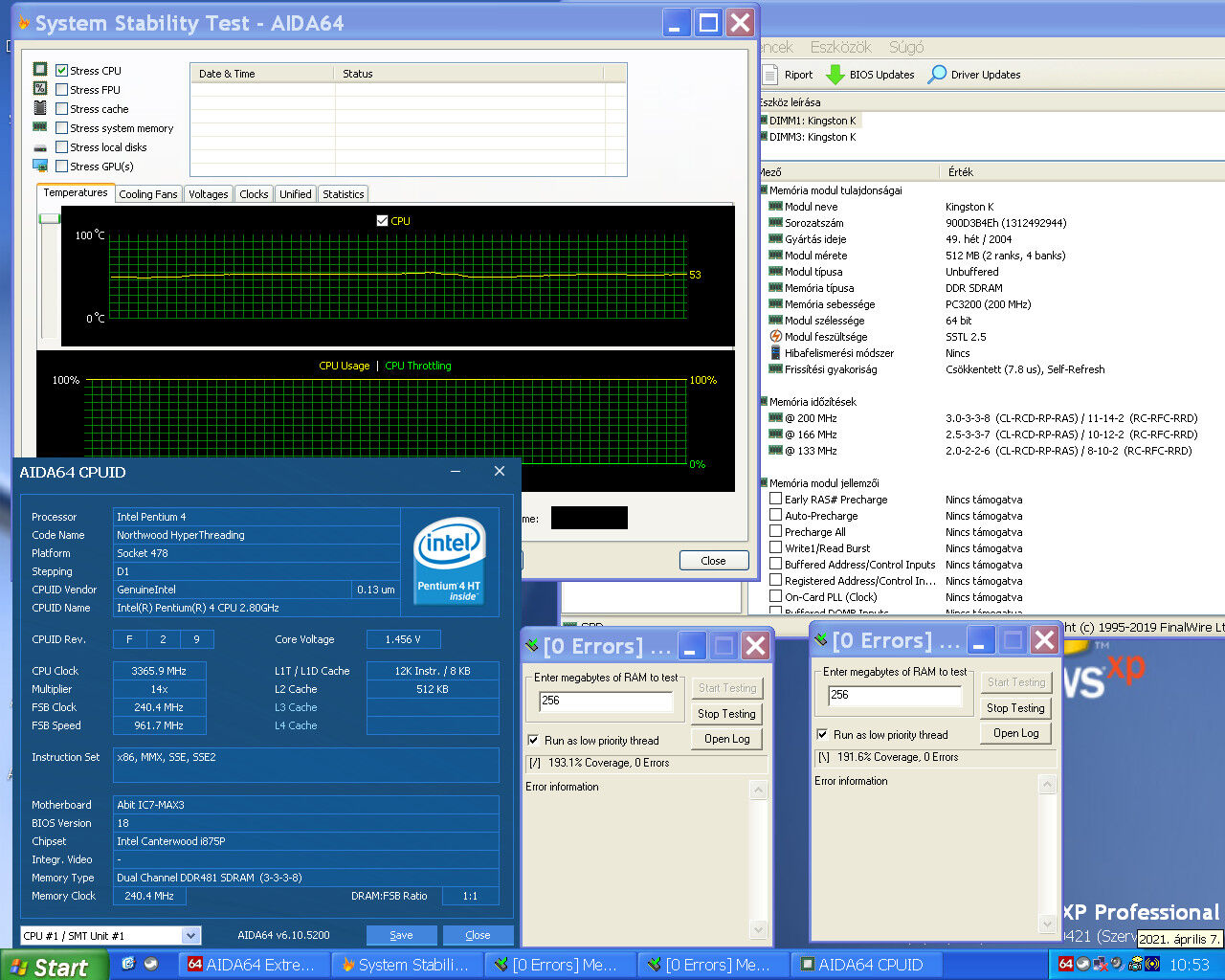Click Stop Testing in 191.6% coverage MemTest

pyautogui.click(x=1015, y=708)
